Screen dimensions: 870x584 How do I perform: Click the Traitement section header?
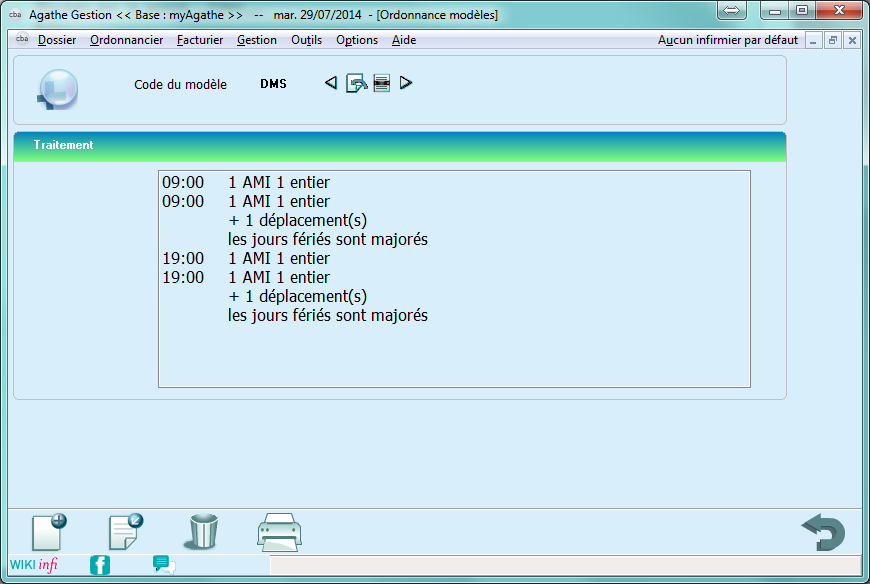point(400,146)
